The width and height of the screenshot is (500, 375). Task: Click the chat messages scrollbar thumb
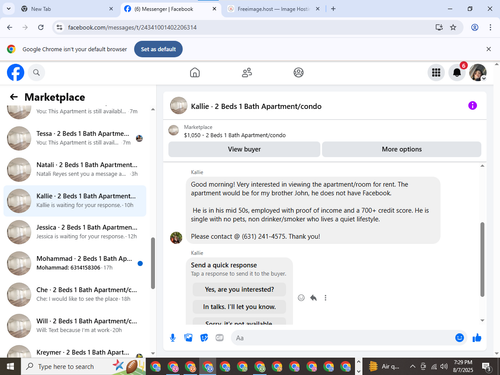(482, 259)
